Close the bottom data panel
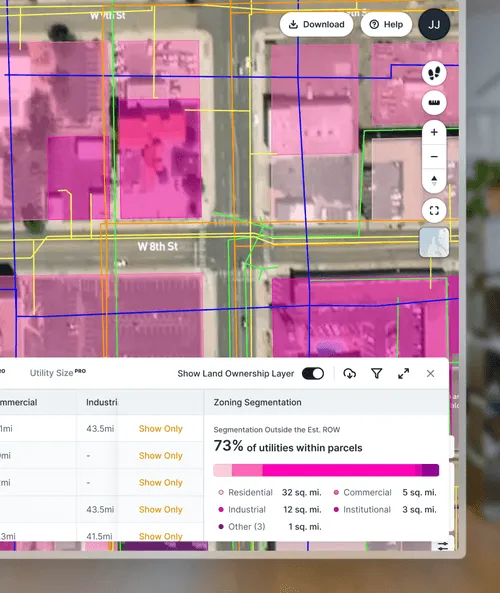Image resolution: width=500 pixels, height=593 pixels. point(430,374)
